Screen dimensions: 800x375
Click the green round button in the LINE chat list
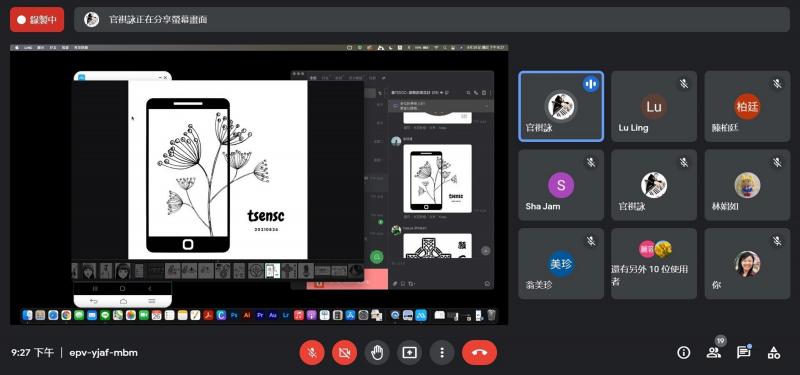377,258
